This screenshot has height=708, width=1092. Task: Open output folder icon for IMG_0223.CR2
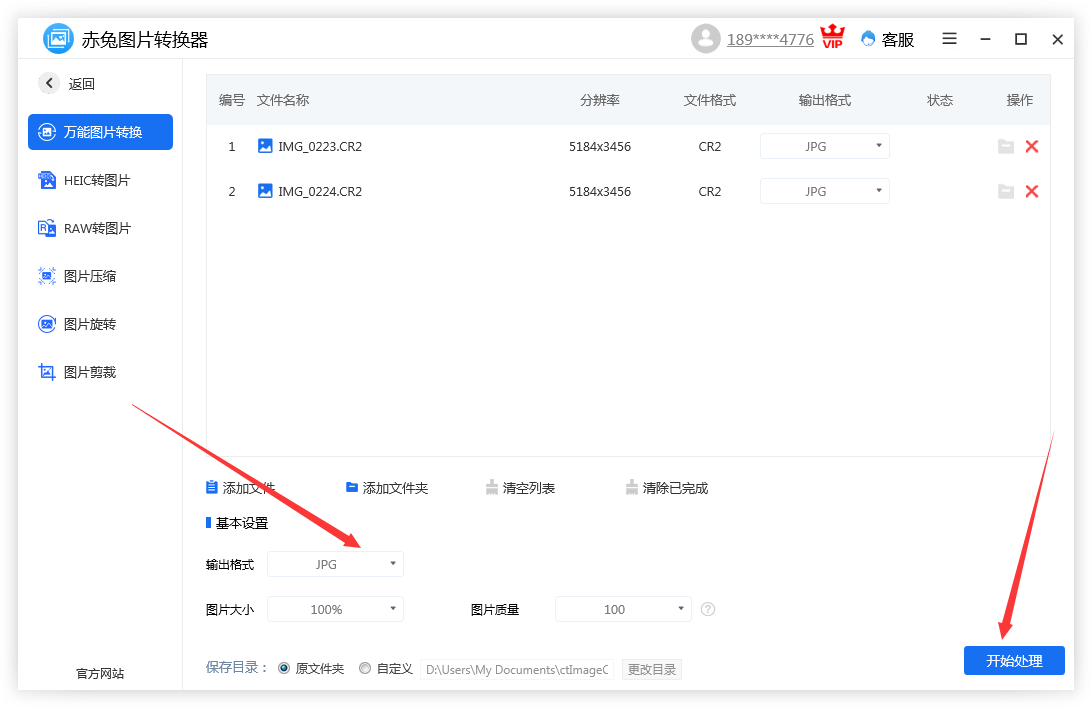[1006, 146]
